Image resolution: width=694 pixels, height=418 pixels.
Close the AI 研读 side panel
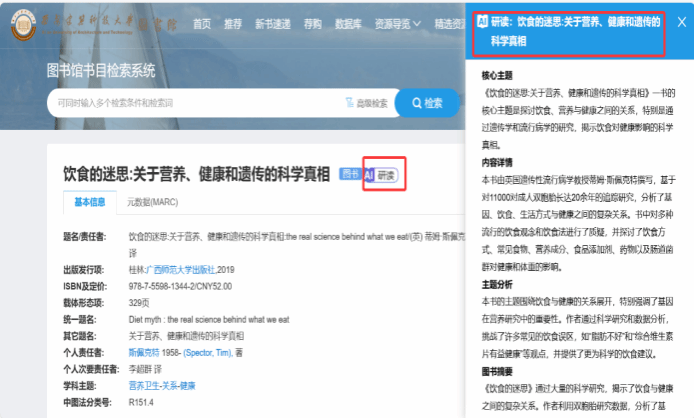[681, 21]
